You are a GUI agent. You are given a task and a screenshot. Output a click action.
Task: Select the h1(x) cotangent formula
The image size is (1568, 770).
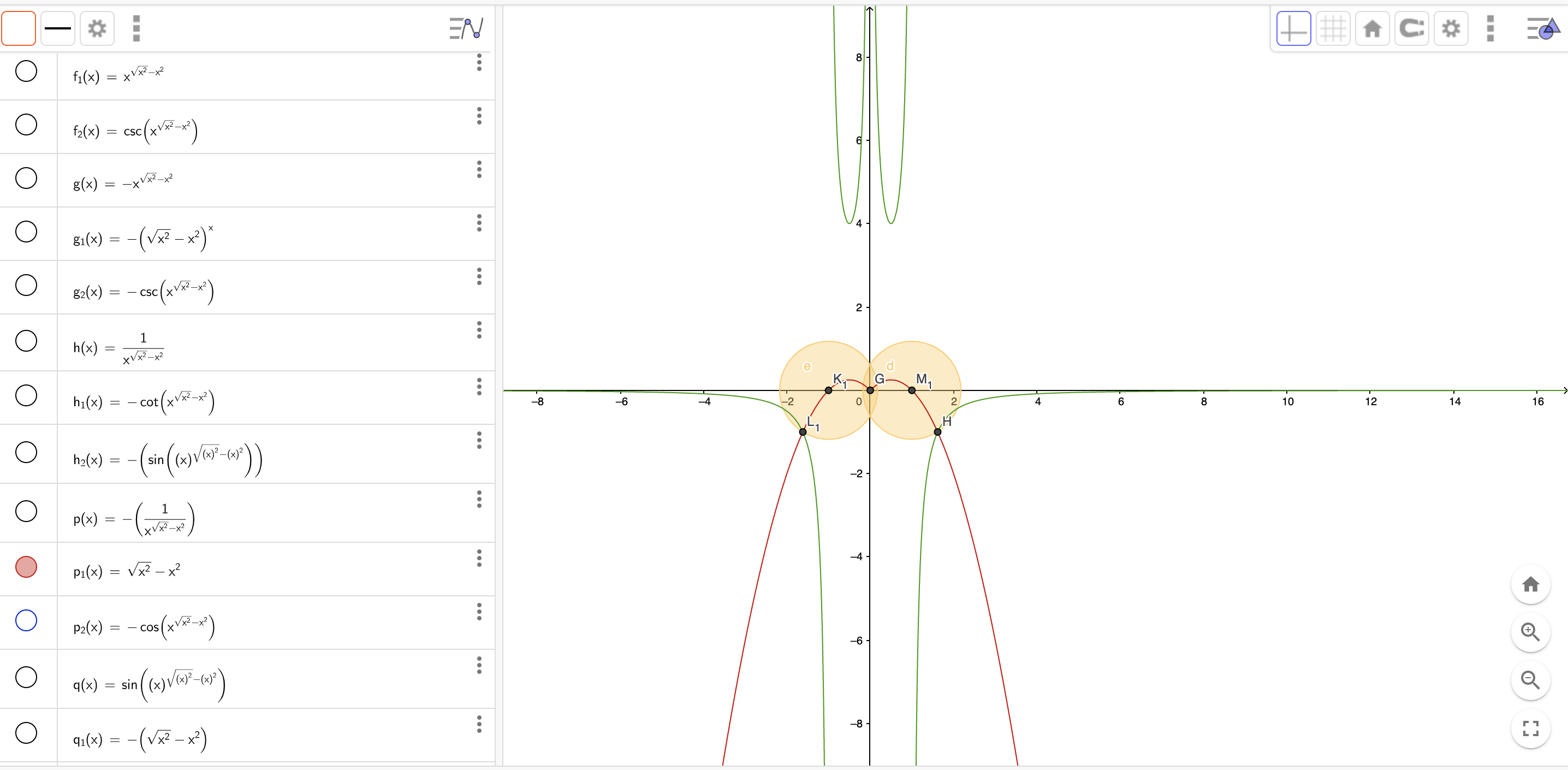pyautogui.click(x=144, y=401)
